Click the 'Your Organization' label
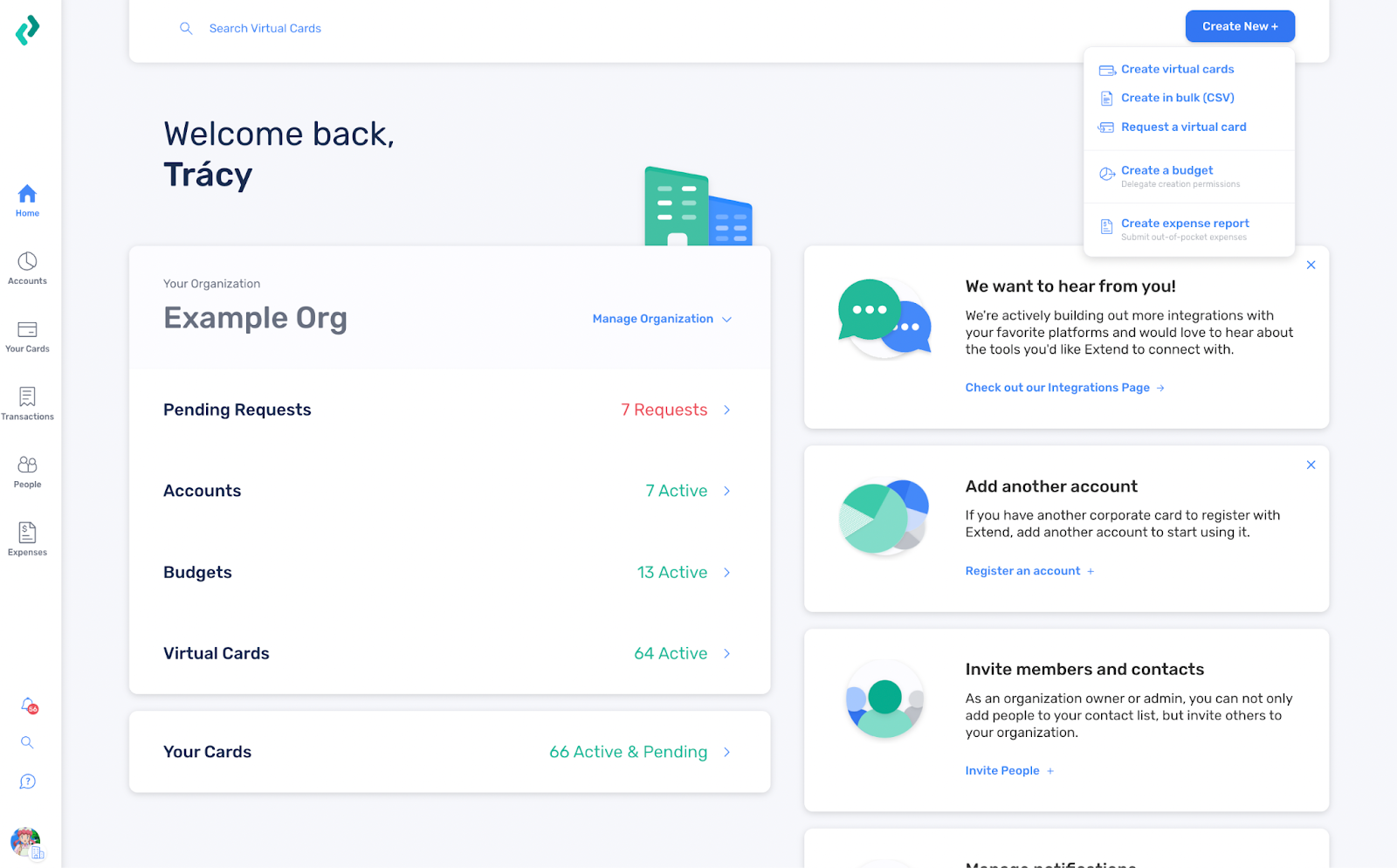 tap(211, 284)
